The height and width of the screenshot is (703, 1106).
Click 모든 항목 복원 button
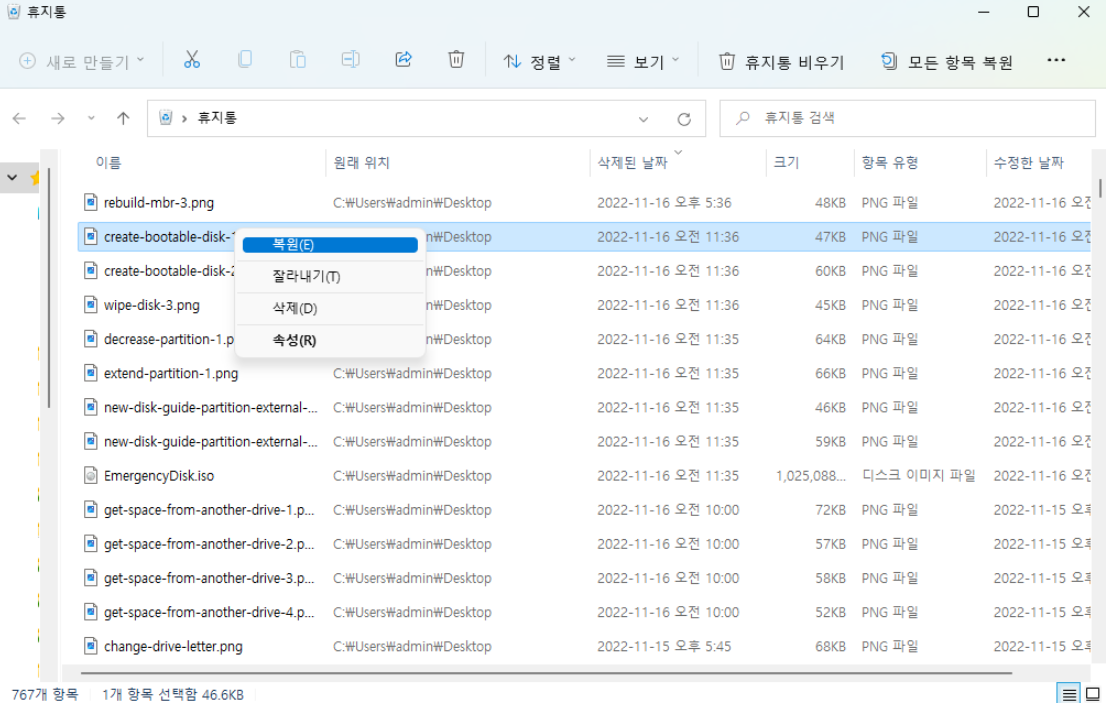[x=946, y=61]
